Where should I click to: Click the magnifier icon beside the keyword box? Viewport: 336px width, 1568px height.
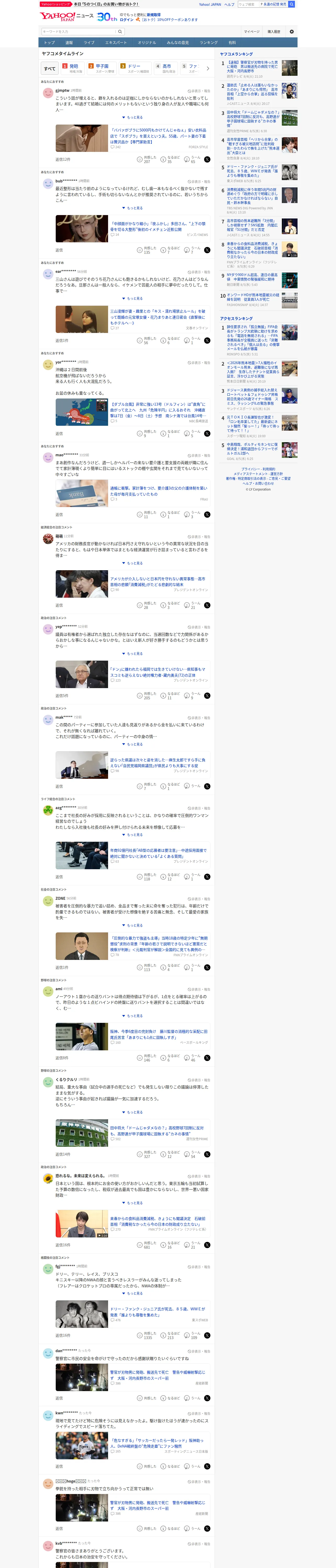tap(120, 32)
